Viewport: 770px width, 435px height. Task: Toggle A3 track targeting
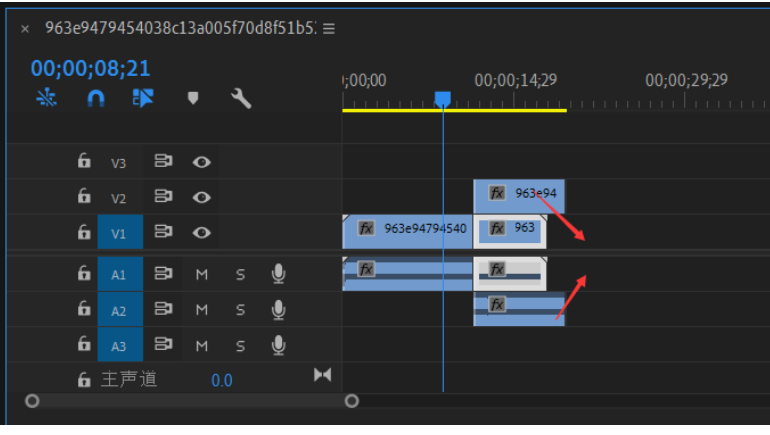120,345
